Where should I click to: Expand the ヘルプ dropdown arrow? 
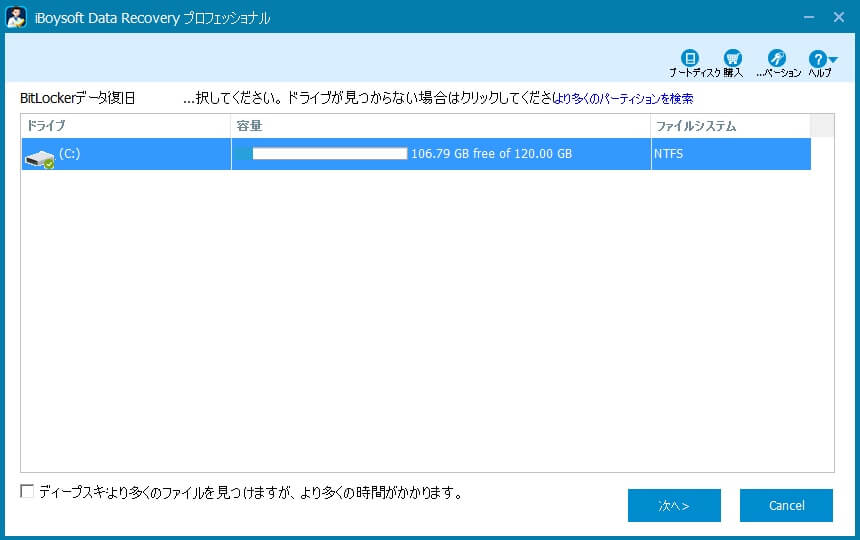pos(834,61)
